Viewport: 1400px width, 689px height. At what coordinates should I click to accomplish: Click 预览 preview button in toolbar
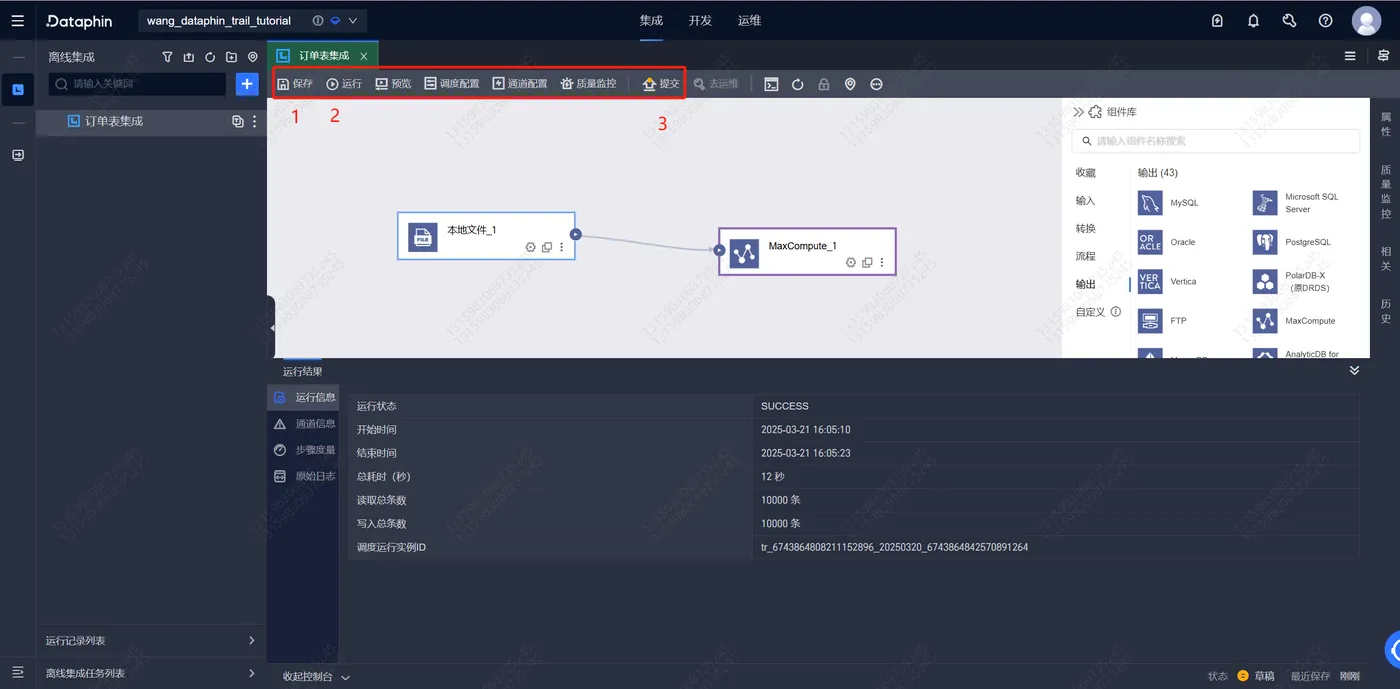[393, 84]
